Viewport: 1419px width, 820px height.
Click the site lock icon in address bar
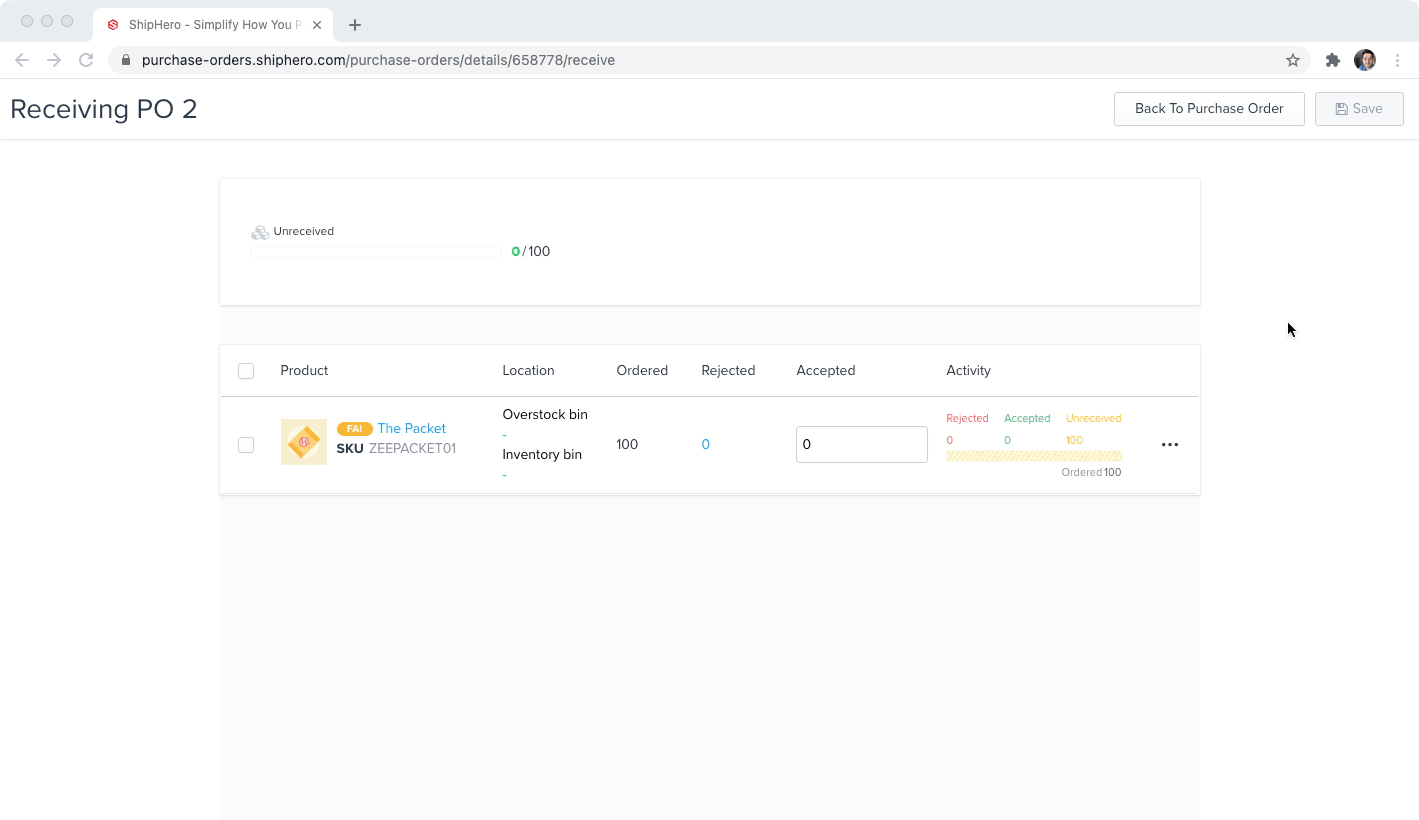coord(126,60)
